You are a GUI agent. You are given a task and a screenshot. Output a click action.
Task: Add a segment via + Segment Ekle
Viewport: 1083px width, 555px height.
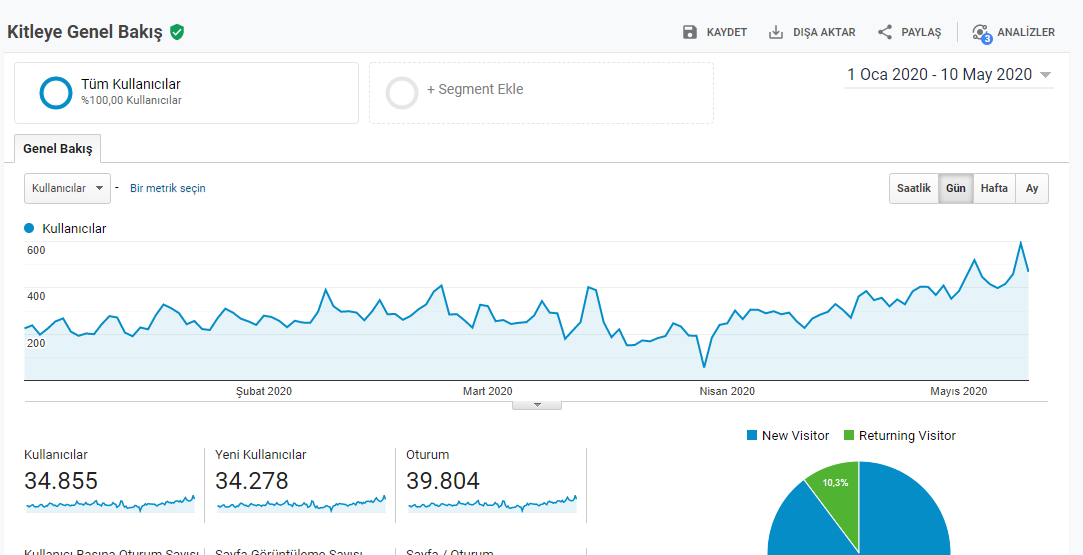coord(475,89)
